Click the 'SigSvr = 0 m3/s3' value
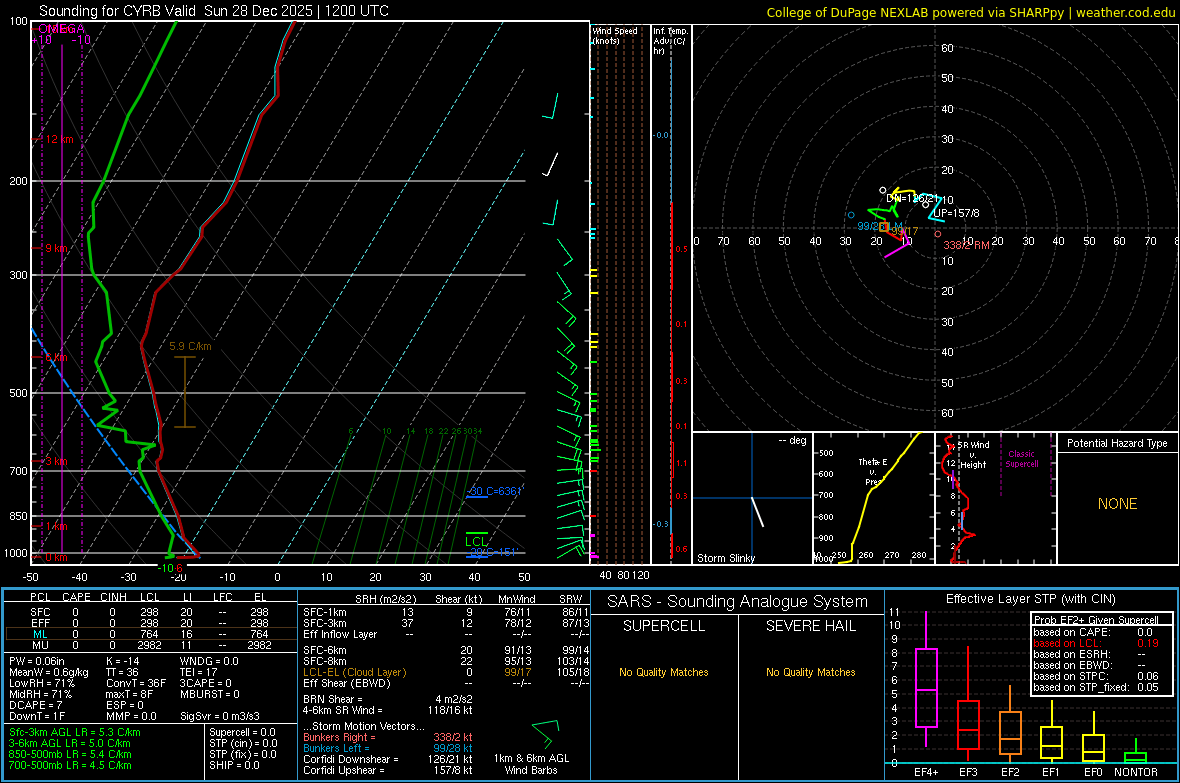Image resolution: width=1180 pixels, height=783 pixels. (x=220, y=716)
